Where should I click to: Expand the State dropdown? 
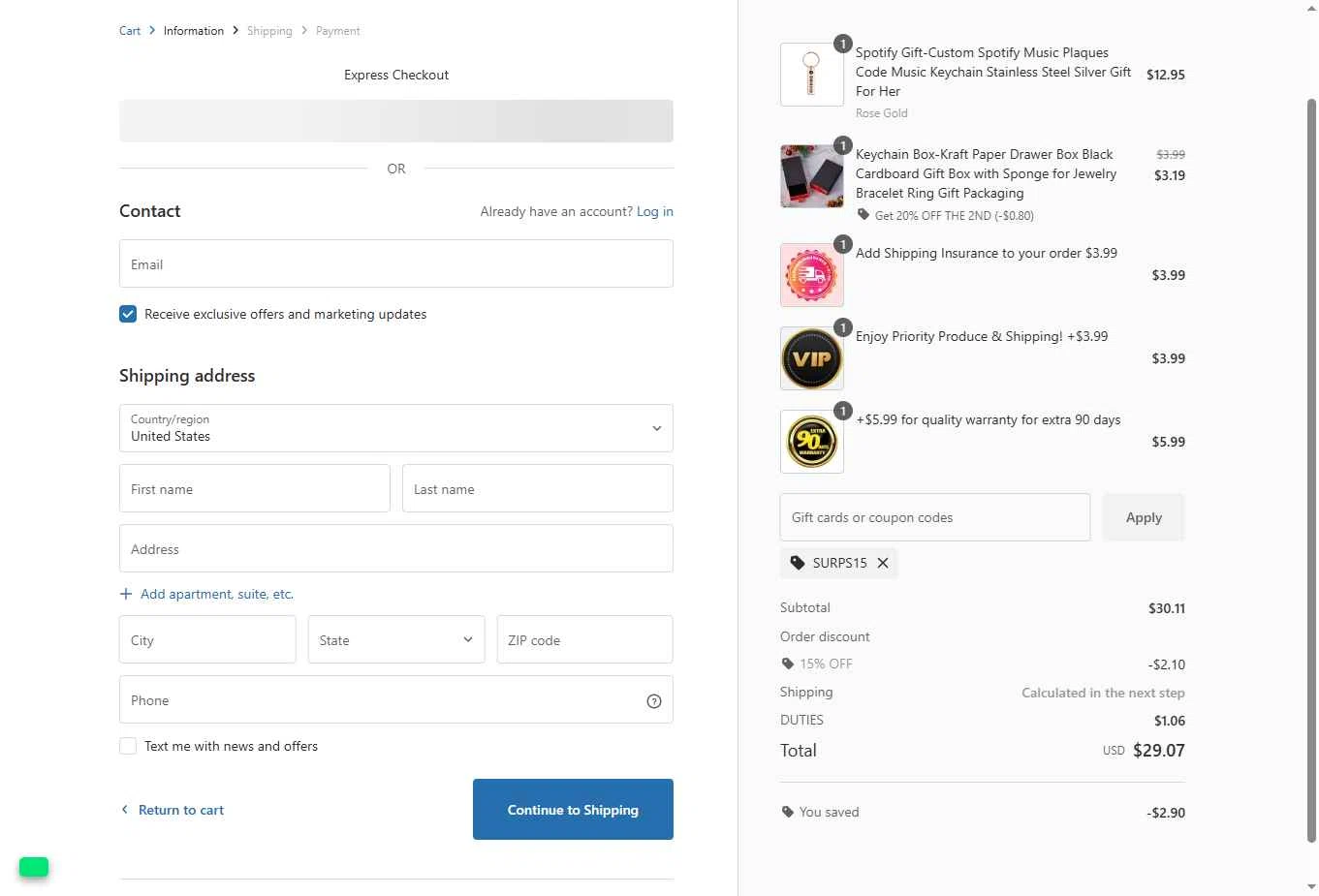[x=395, y=639]
